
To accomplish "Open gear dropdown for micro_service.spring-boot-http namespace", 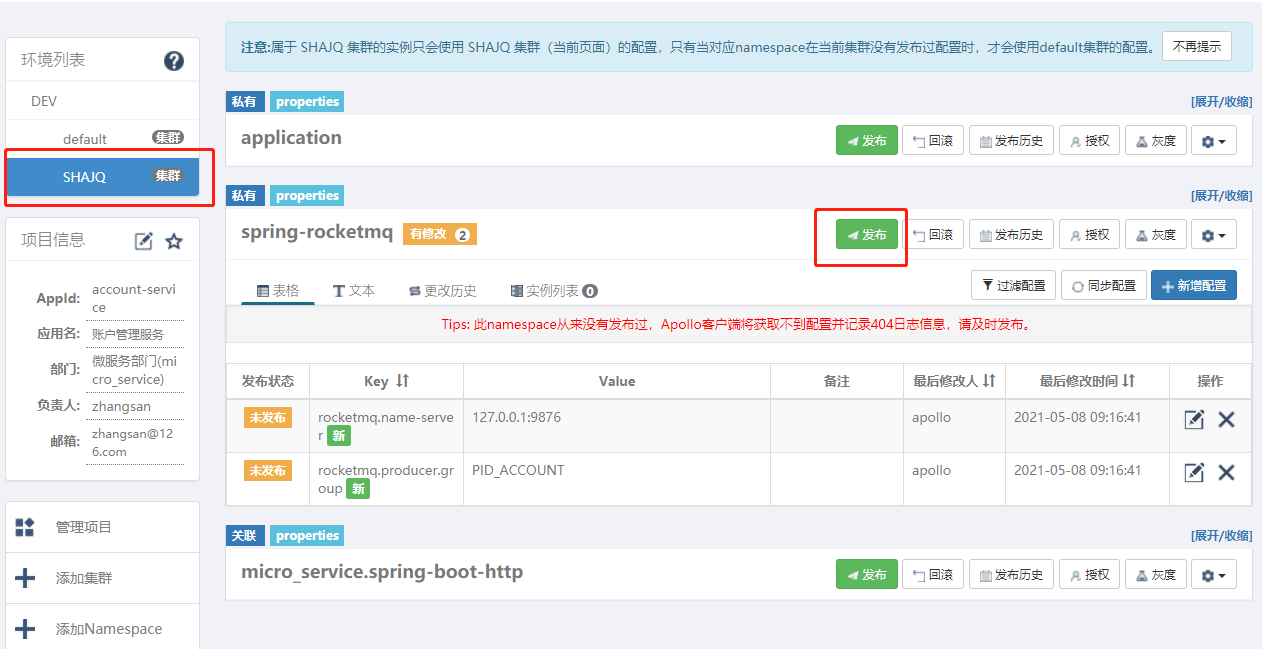I will (x=1213, y=575).
